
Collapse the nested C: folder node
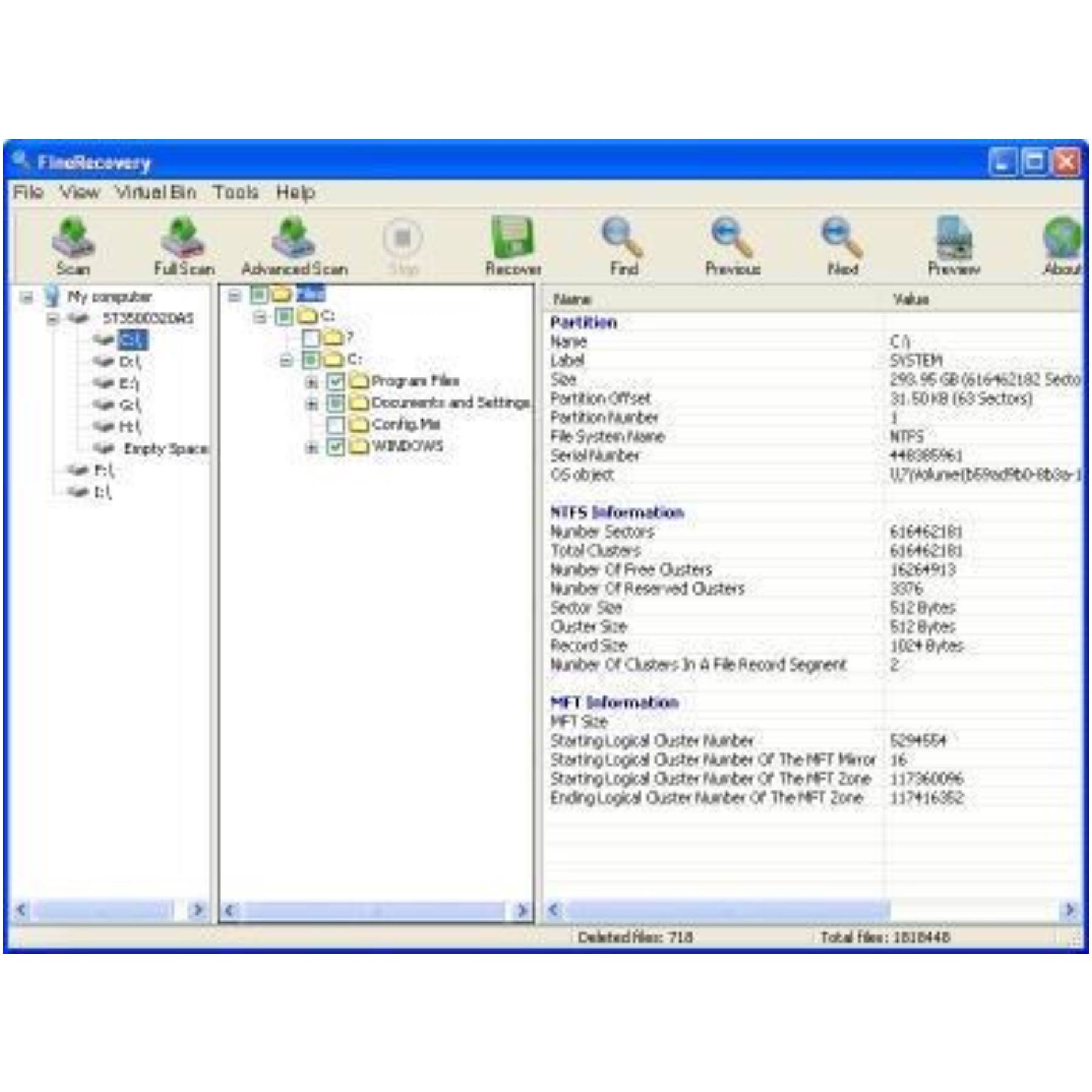(x=286, y=360)
